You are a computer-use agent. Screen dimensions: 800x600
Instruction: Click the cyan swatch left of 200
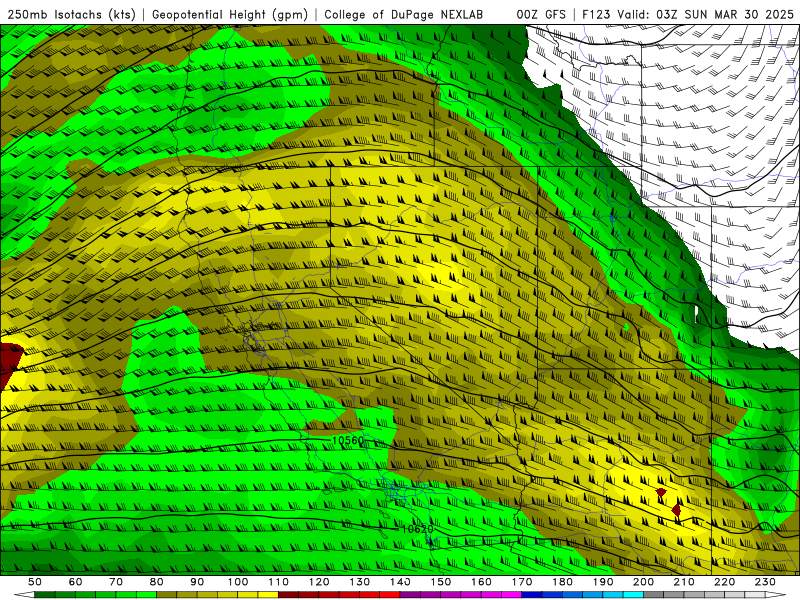pyautogui.click(x=634, y=595)
